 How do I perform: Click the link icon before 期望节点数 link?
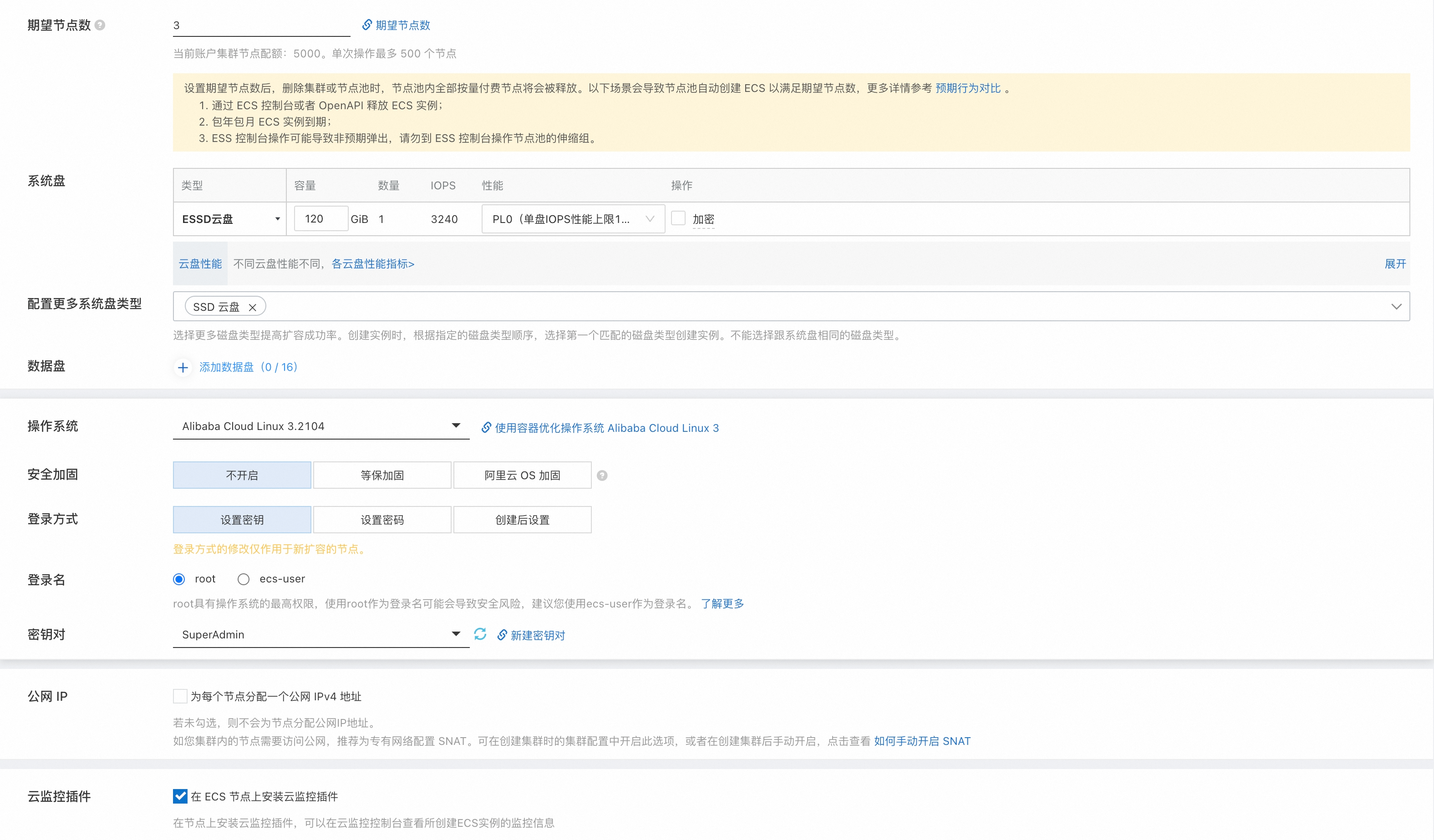point(367,25)
